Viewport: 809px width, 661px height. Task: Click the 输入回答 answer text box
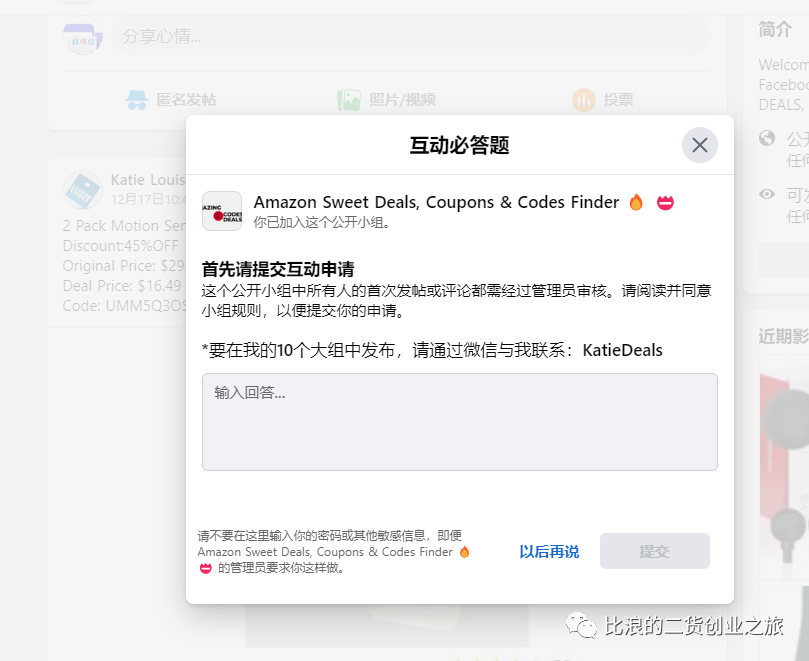tap(460, 422)
